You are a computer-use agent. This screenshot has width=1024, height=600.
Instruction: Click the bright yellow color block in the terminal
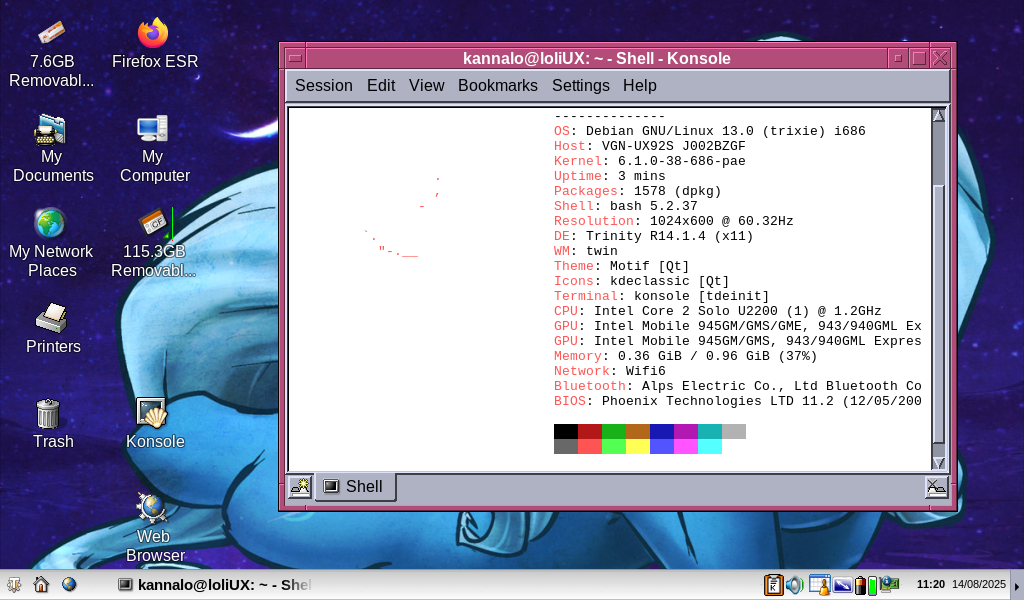click(x=638, y=447)
